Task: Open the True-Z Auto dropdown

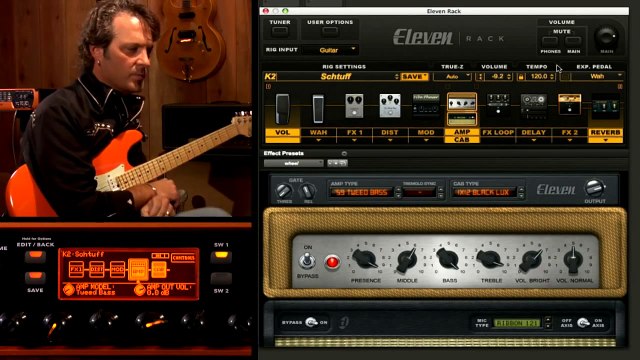Action: 452,76
